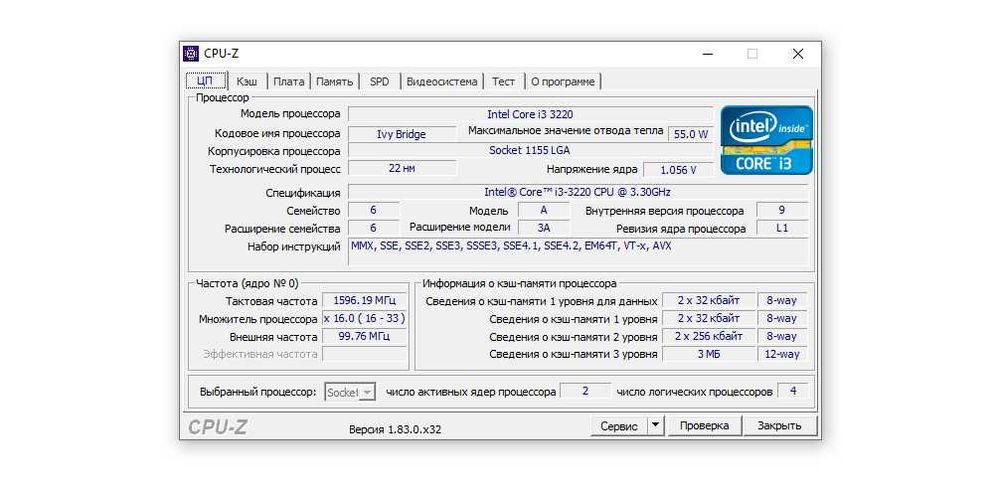The width and height of the screenshot is (1000, 490).
Task: Open the Выбранный процессор Socket combo box
Action: [x=349, y=392]
